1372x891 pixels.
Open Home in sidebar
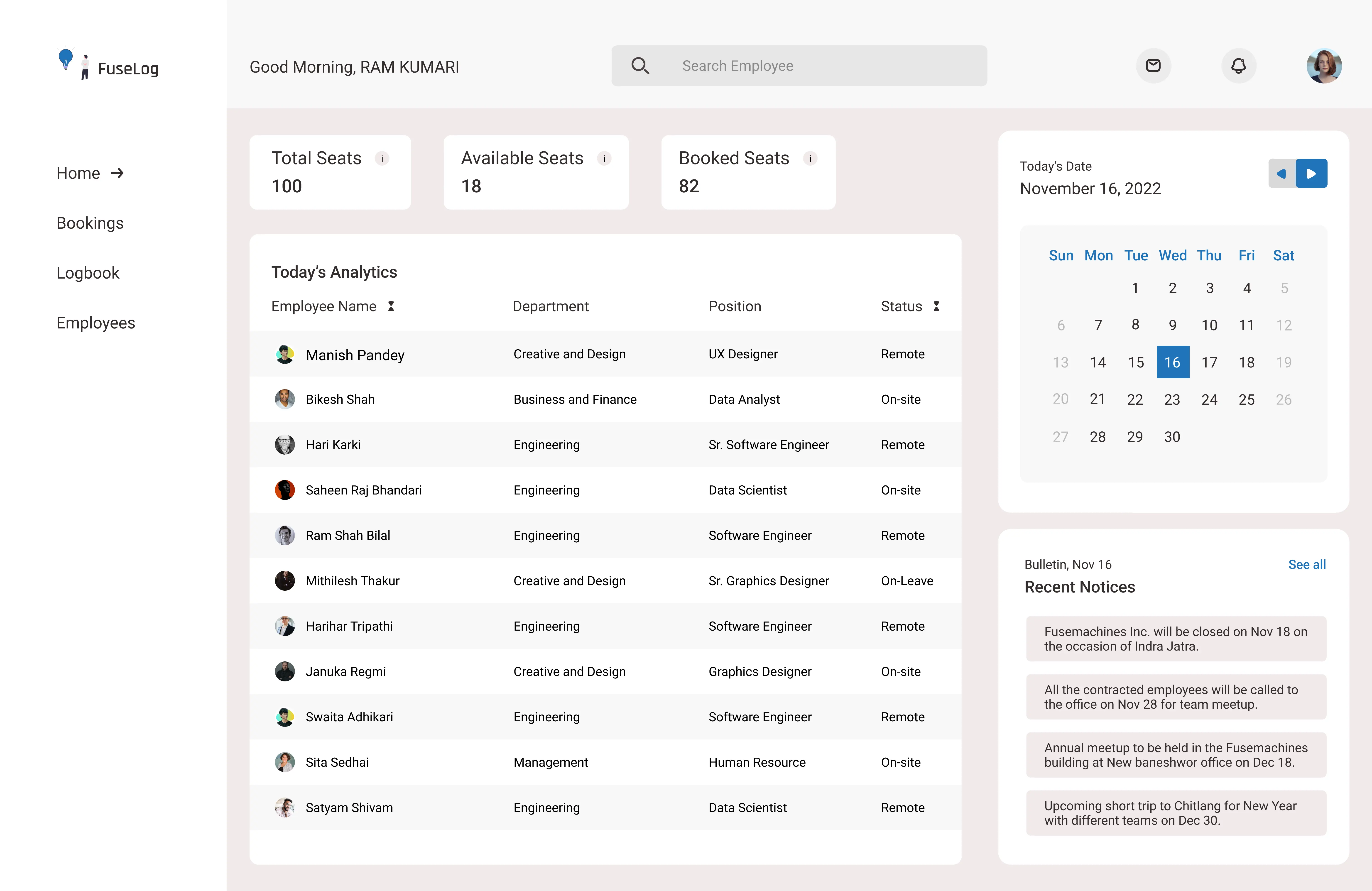(x=78, y=174)
